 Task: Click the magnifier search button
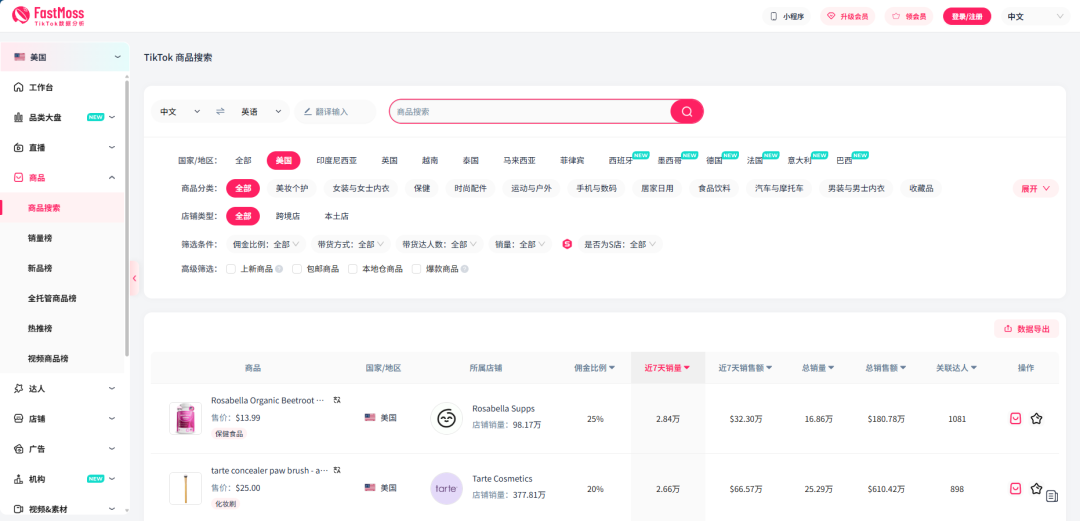point(686,111)
